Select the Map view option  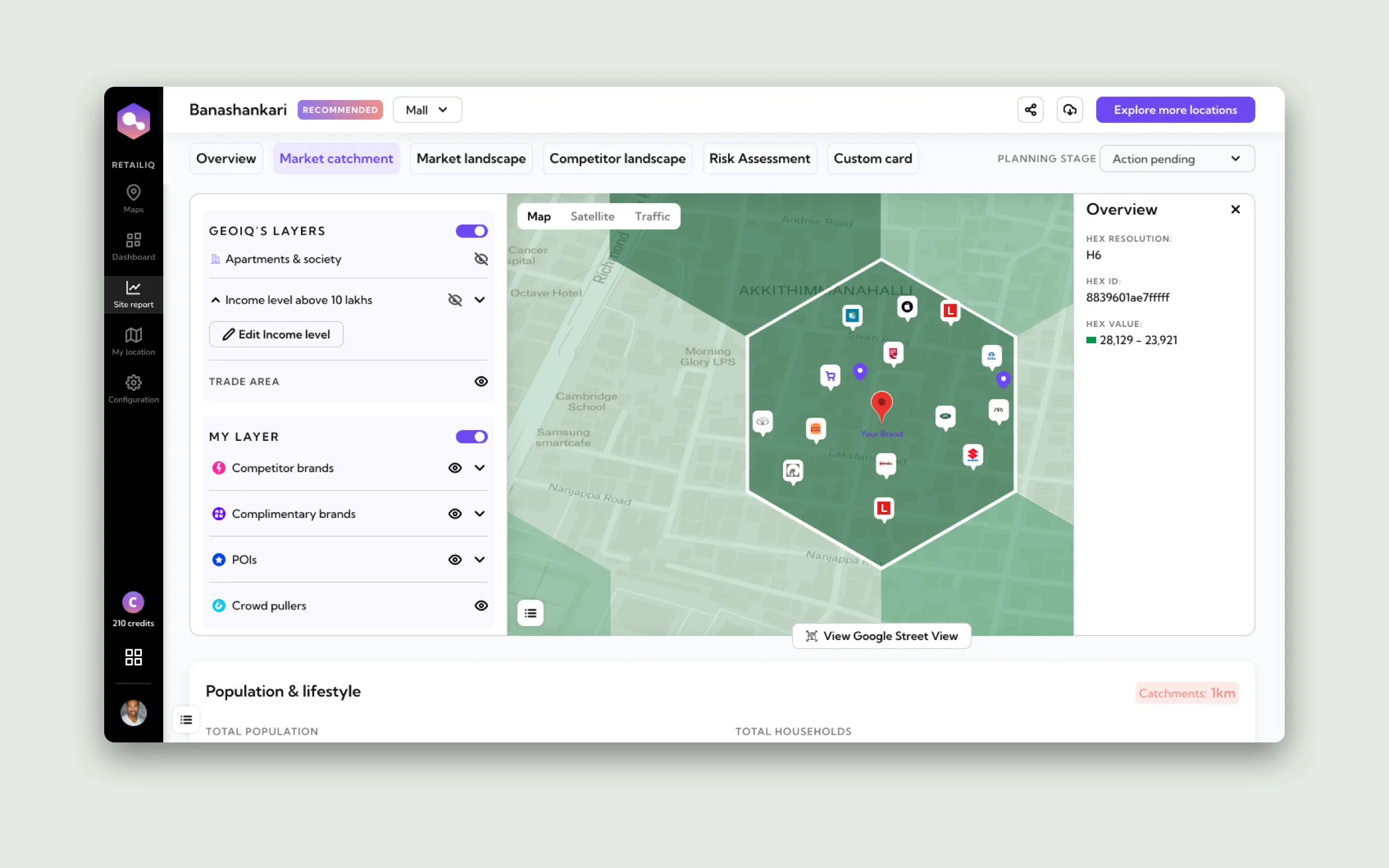click(x=539, y=216)
